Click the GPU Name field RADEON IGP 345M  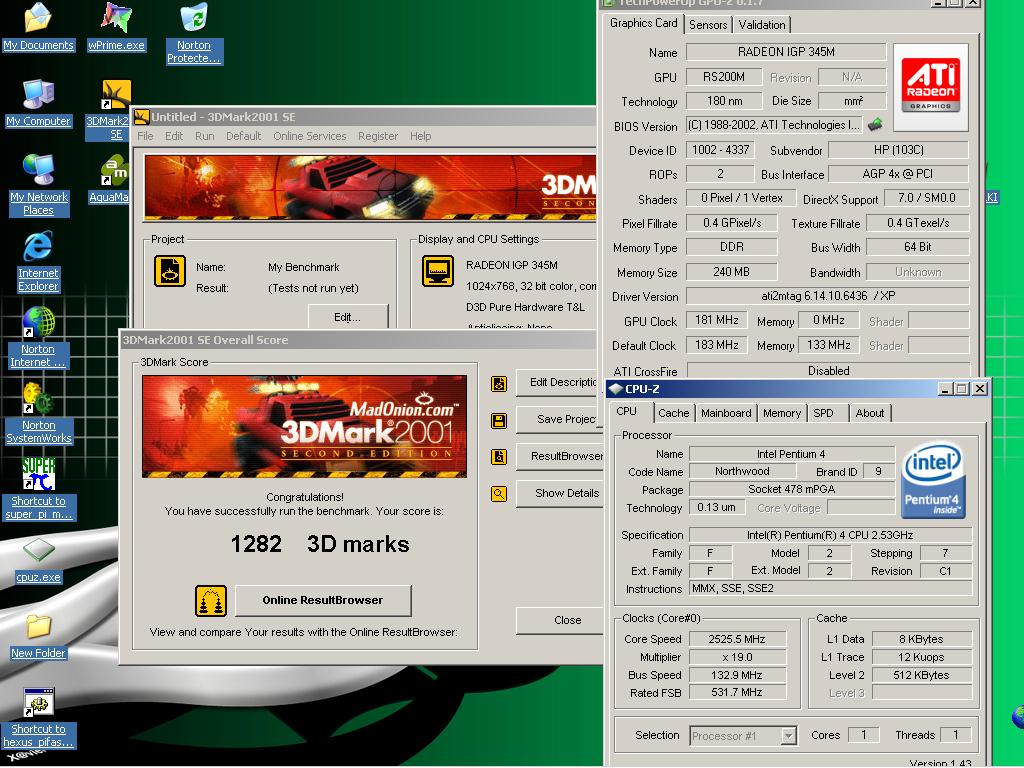786,52
